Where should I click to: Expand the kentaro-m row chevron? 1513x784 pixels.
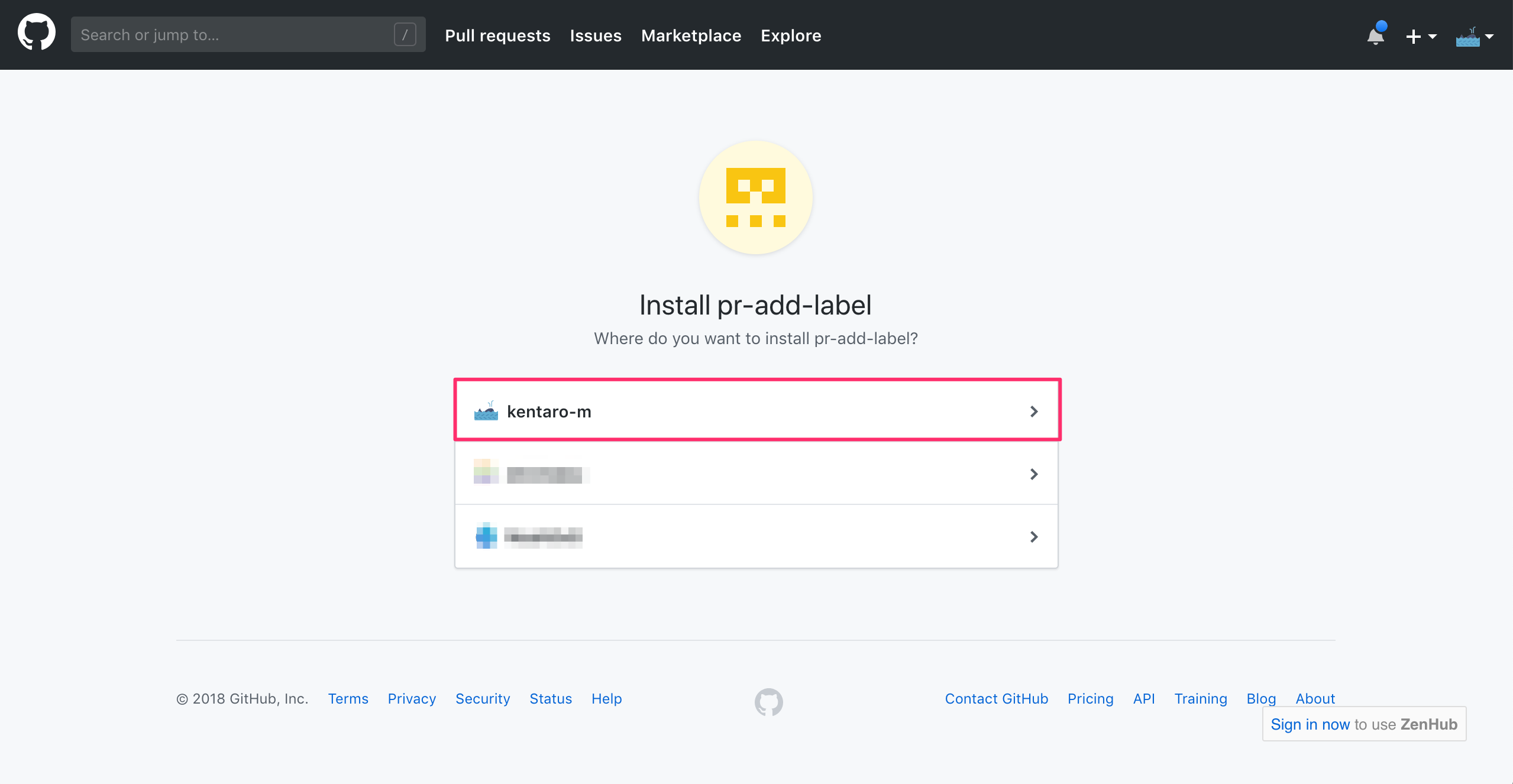1034,412
